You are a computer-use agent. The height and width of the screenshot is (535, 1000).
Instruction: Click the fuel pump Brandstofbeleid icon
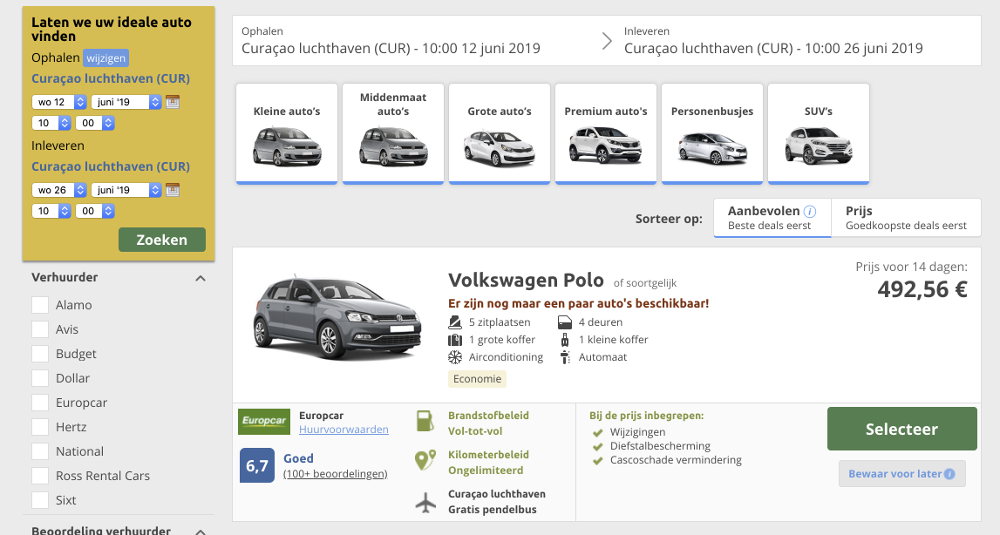pyautogui.click(x=425, y=421)
